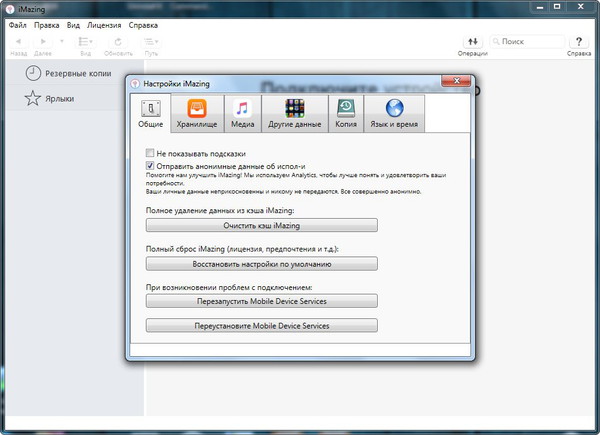
Task: Click the Операции toolbar icon
Action: (x=472, y=44)
